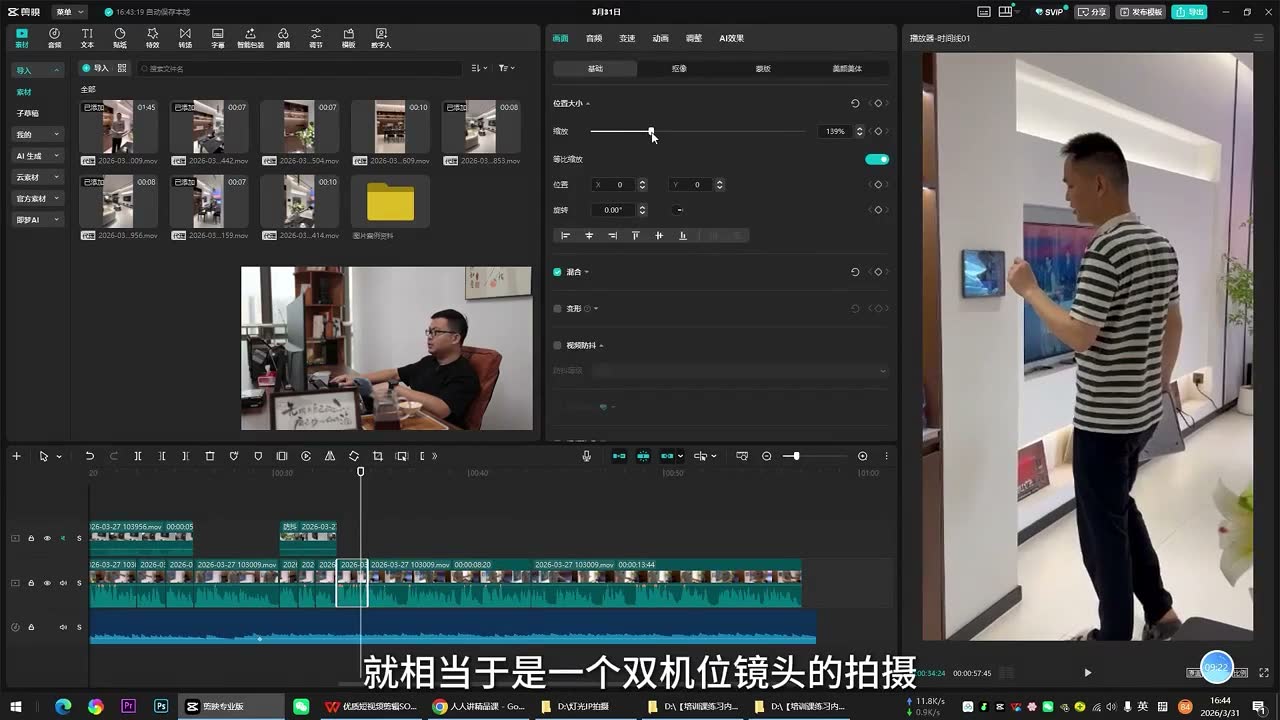
Task: Open the selection tool dropdown arrow
Action: coord(59,457)
